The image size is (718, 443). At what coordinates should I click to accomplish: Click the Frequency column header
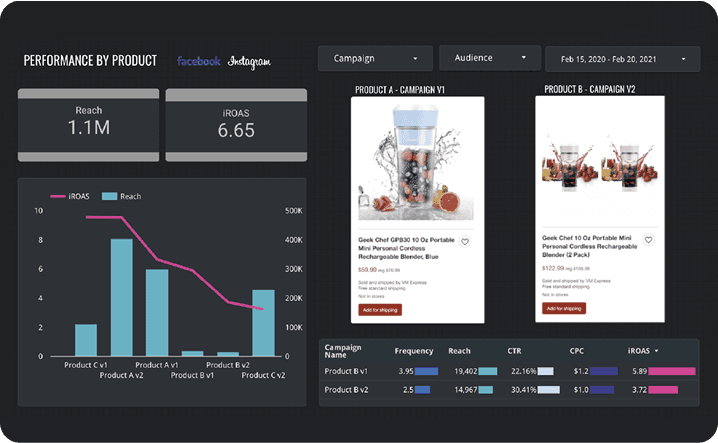click(x=413, y=351)
